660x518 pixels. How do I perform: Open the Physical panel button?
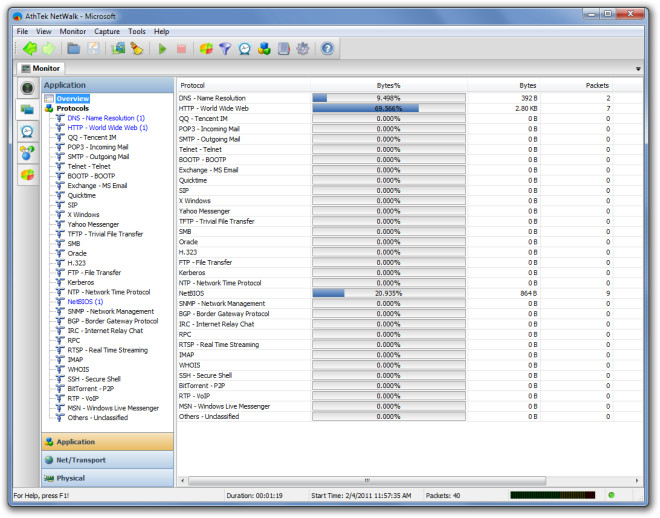(108, 478)
